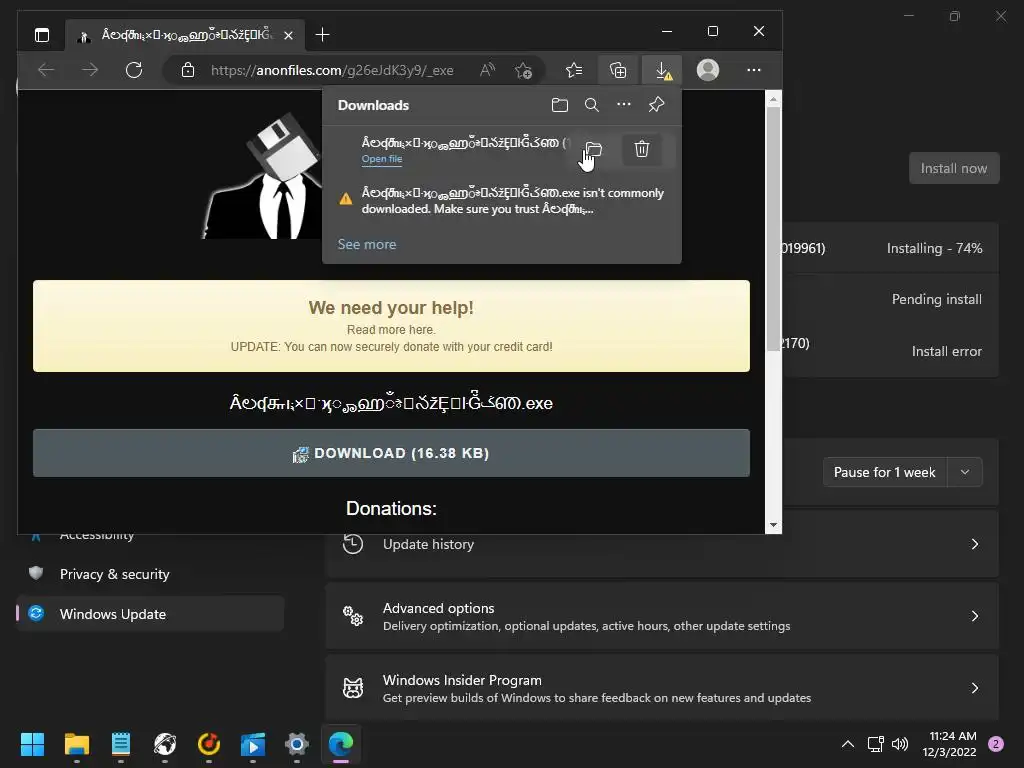Image resolution: width=1024 pixels, height=768 pixels.
Task: Add this page to favorites
Action: pos(523,70)
